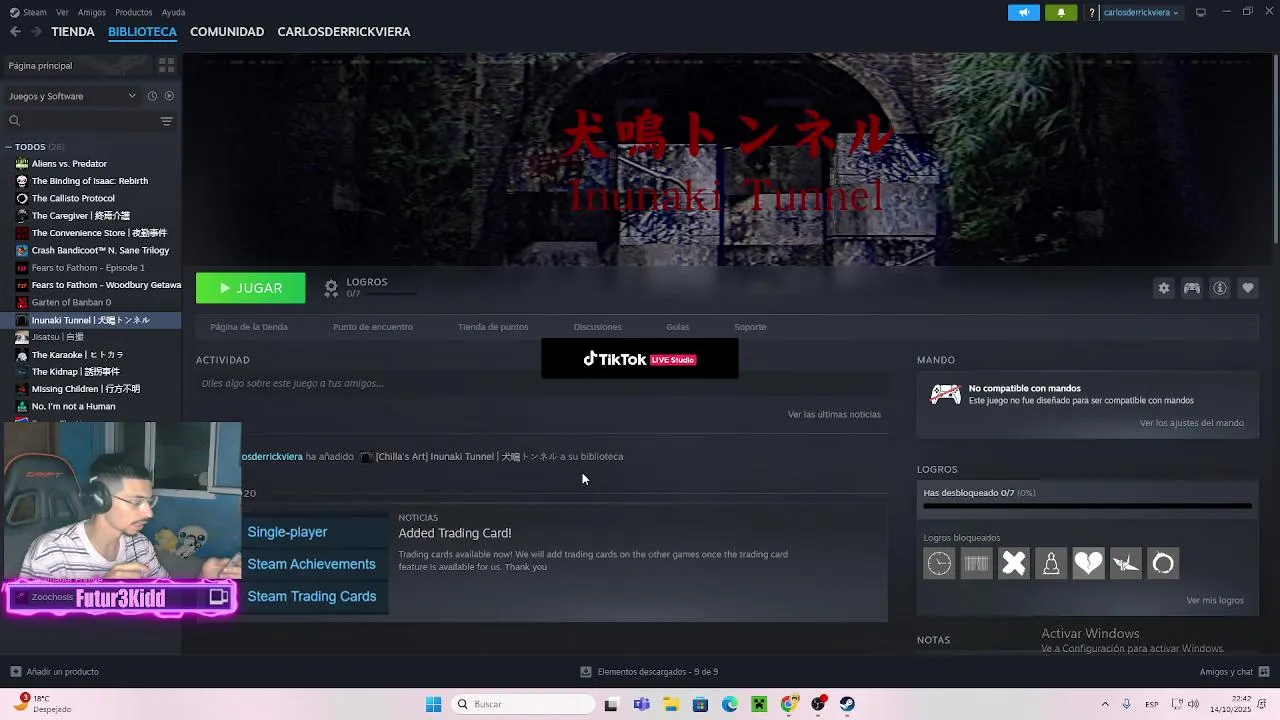Select Aliens vs. Predator in library

tap(69, 164)
